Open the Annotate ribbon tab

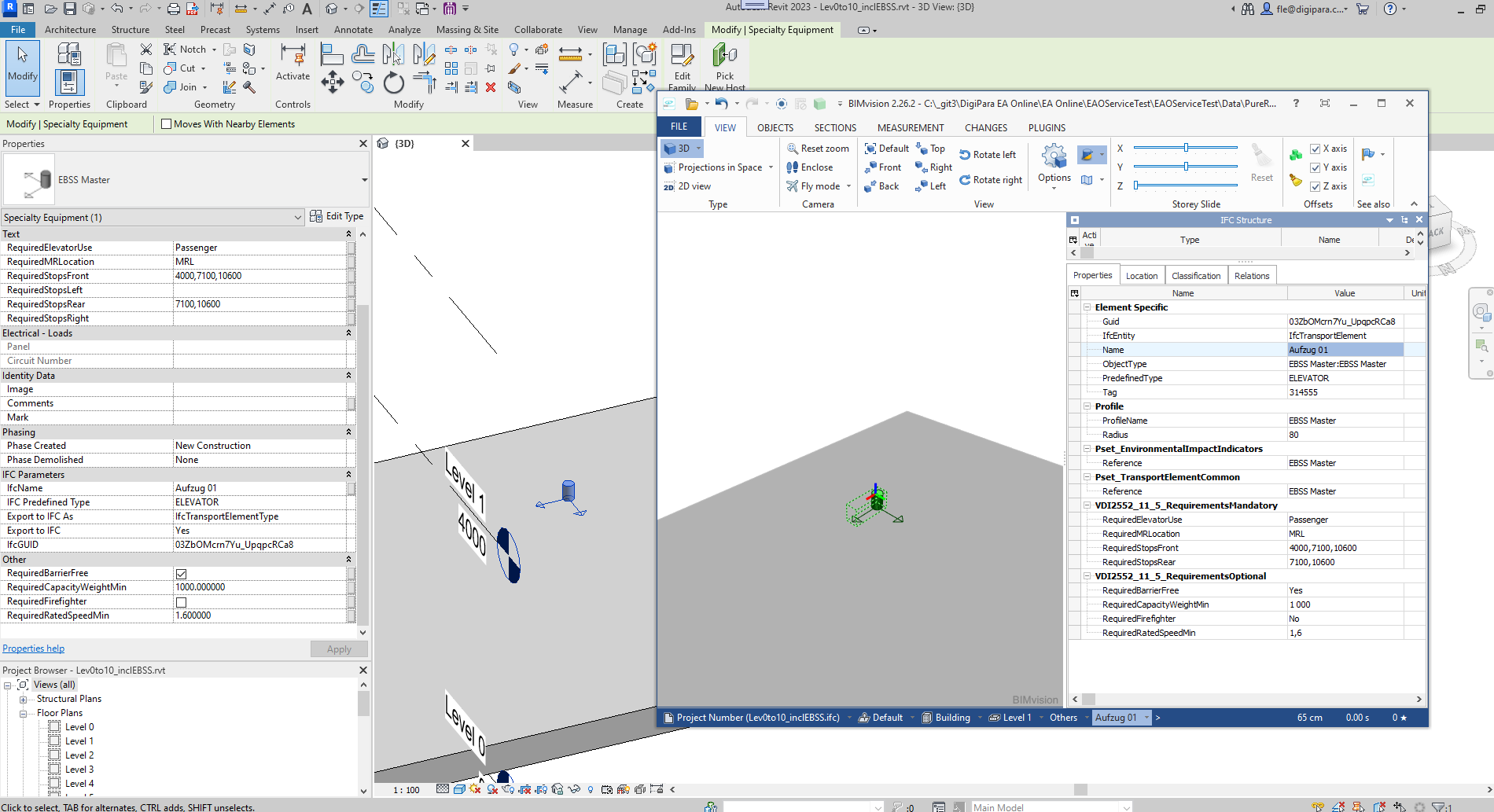[353, 29]
